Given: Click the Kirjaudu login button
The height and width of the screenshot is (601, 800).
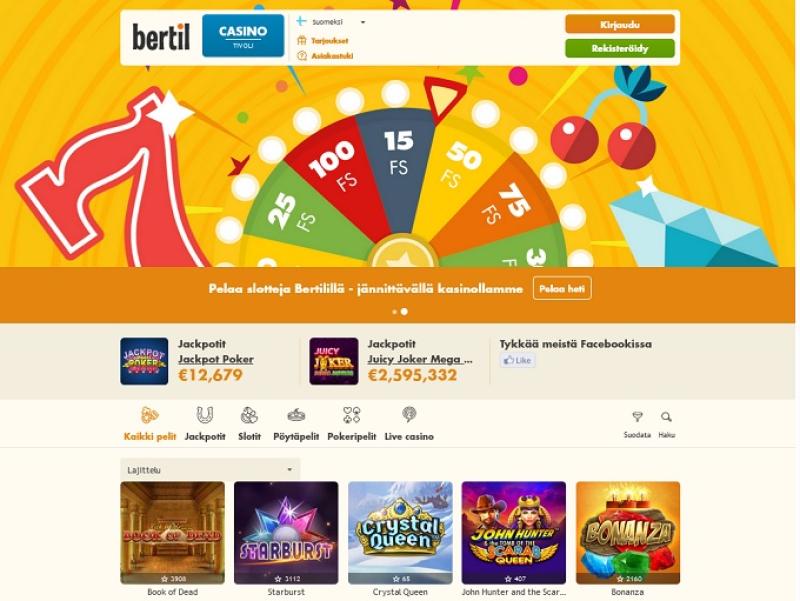Looking at the screenshot, I should click(x=620, y=24).
